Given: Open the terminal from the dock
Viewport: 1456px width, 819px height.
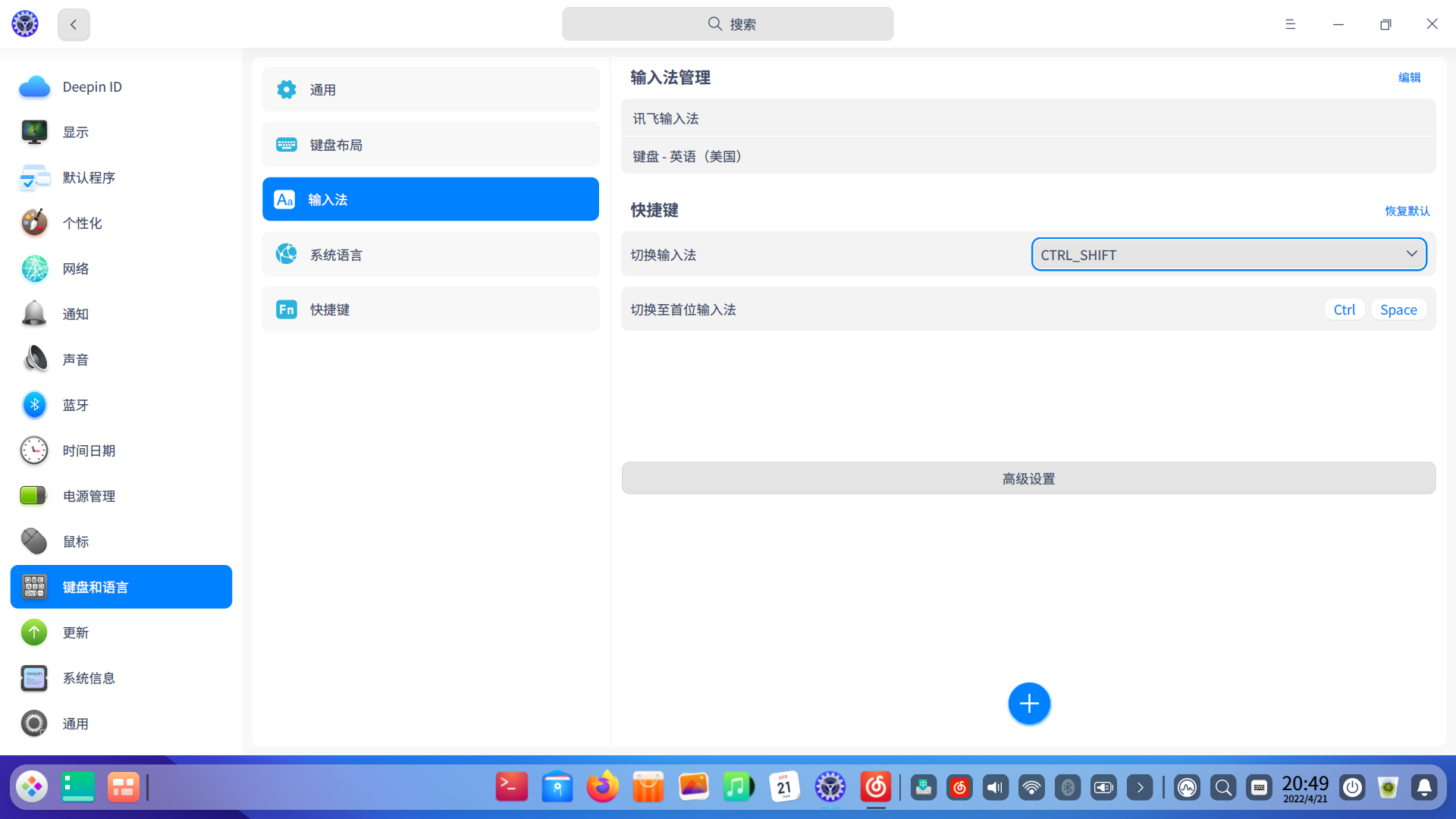Looking at the screenshot, I should (512, 787).
